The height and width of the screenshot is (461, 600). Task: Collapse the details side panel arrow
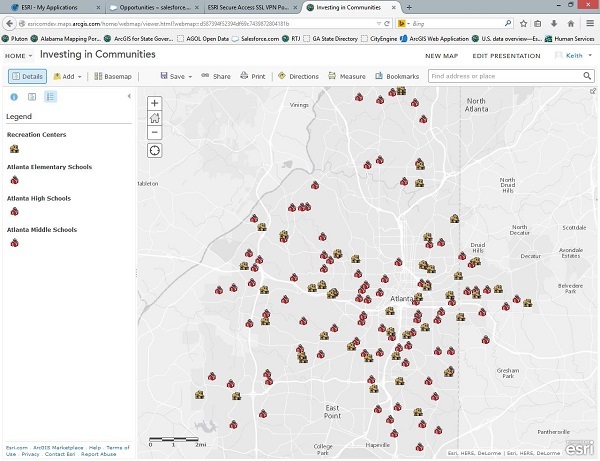129,96
